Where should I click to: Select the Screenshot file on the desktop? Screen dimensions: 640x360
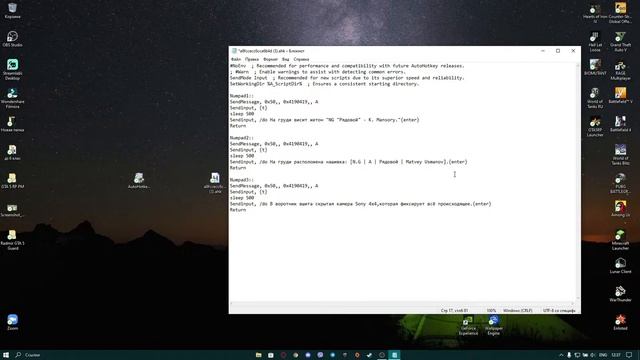12,210
